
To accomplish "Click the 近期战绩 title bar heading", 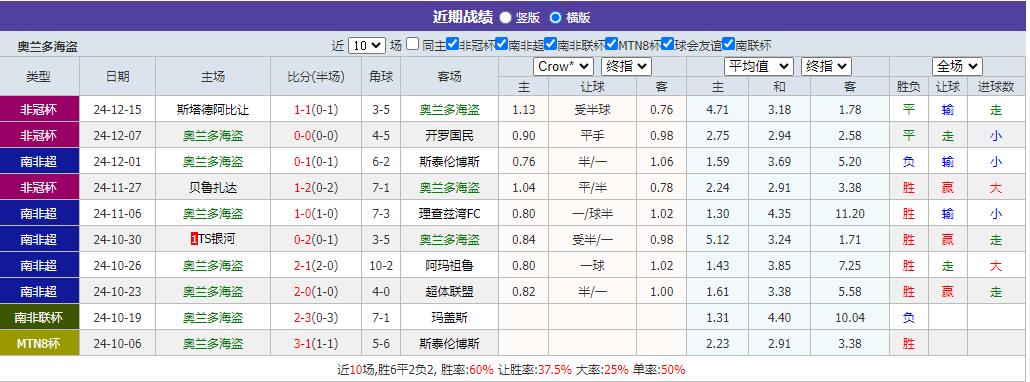I will (x=462, y=17).
